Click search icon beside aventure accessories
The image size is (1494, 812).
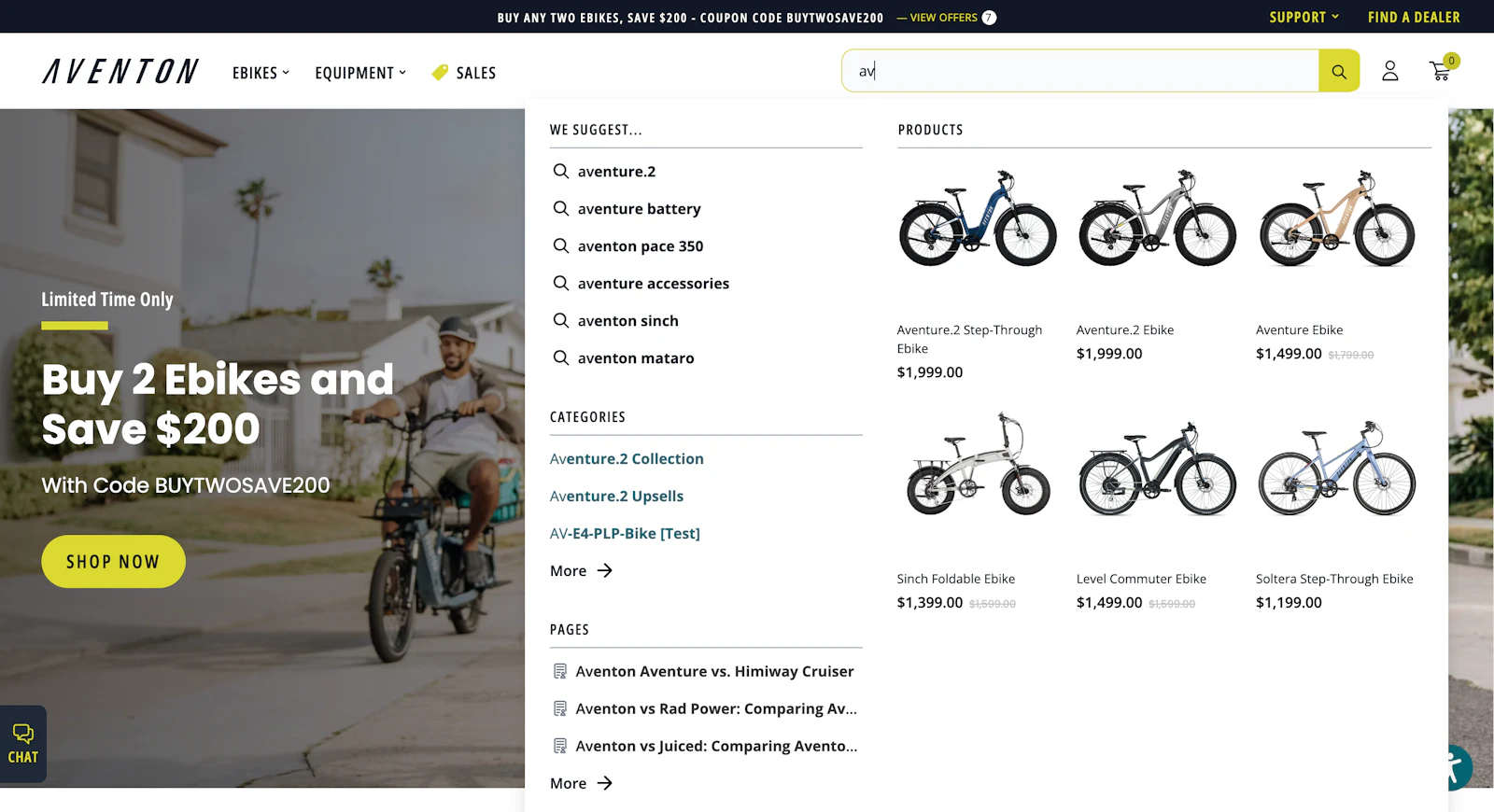pyautogui.click(x=561, y=283)
